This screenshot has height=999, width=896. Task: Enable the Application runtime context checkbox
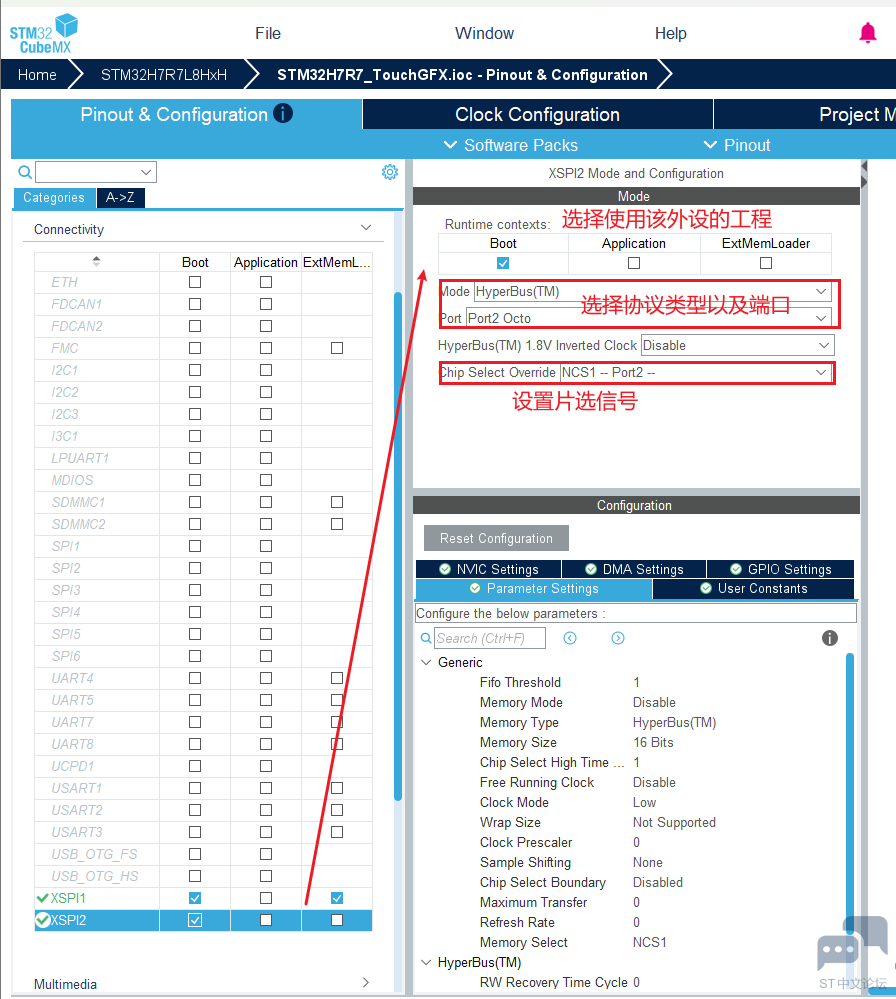[633, 262]
